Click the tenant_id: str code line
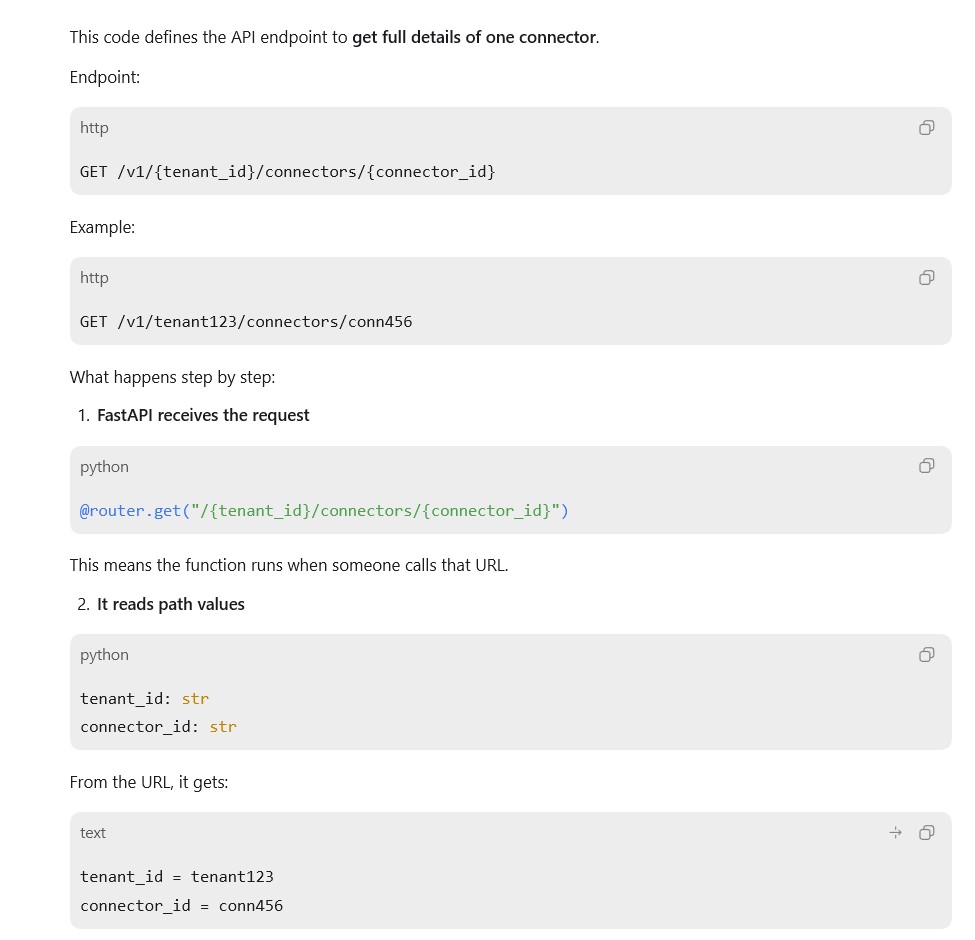The width and height of the screenshot is (975, 940). (x=144, y=699)
